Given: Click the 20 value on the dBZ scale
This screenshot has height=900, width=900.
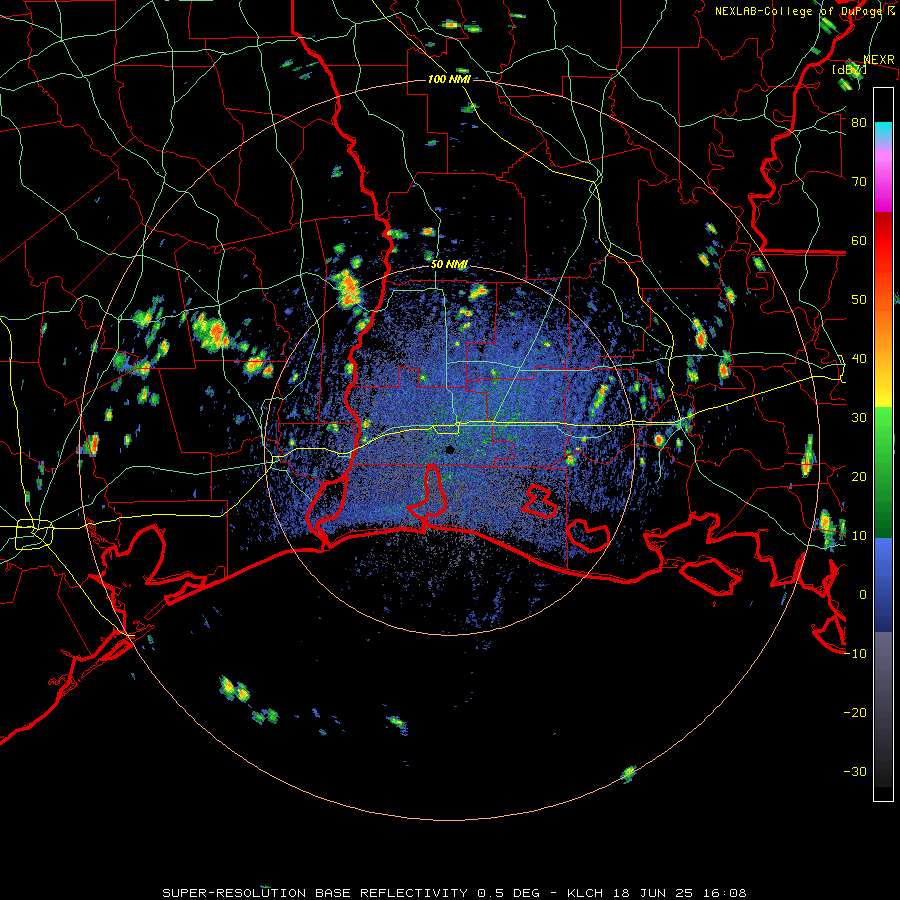Looking at the screenshot, I should 859,476.
